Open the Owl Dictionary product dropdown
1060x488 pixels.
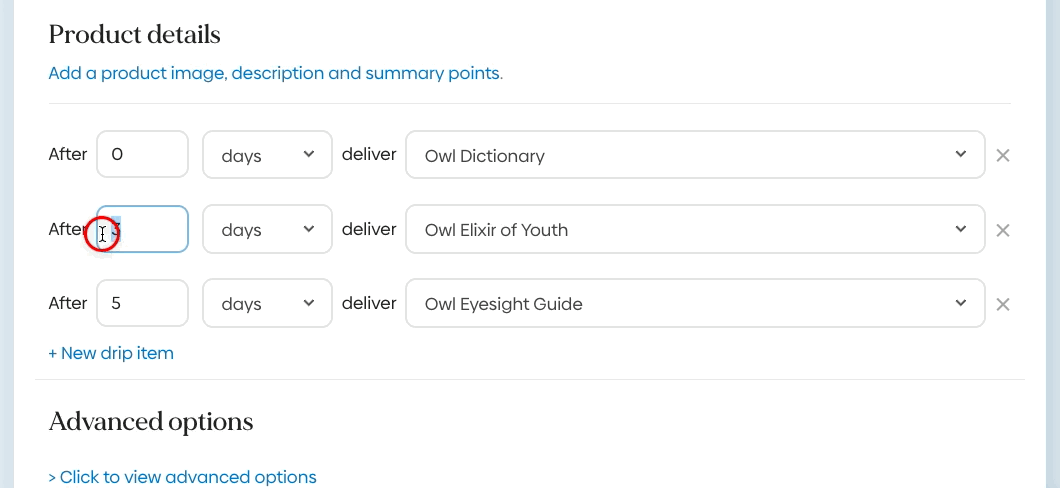pyautogui.click(x=694, y=155)
